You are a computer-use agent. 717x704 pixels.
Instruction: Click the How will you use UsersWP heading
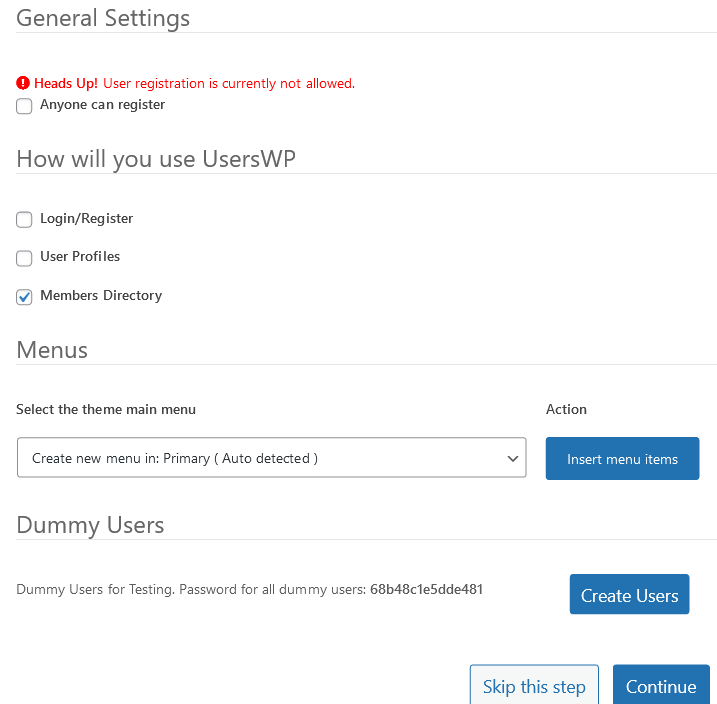click(156, 160)
